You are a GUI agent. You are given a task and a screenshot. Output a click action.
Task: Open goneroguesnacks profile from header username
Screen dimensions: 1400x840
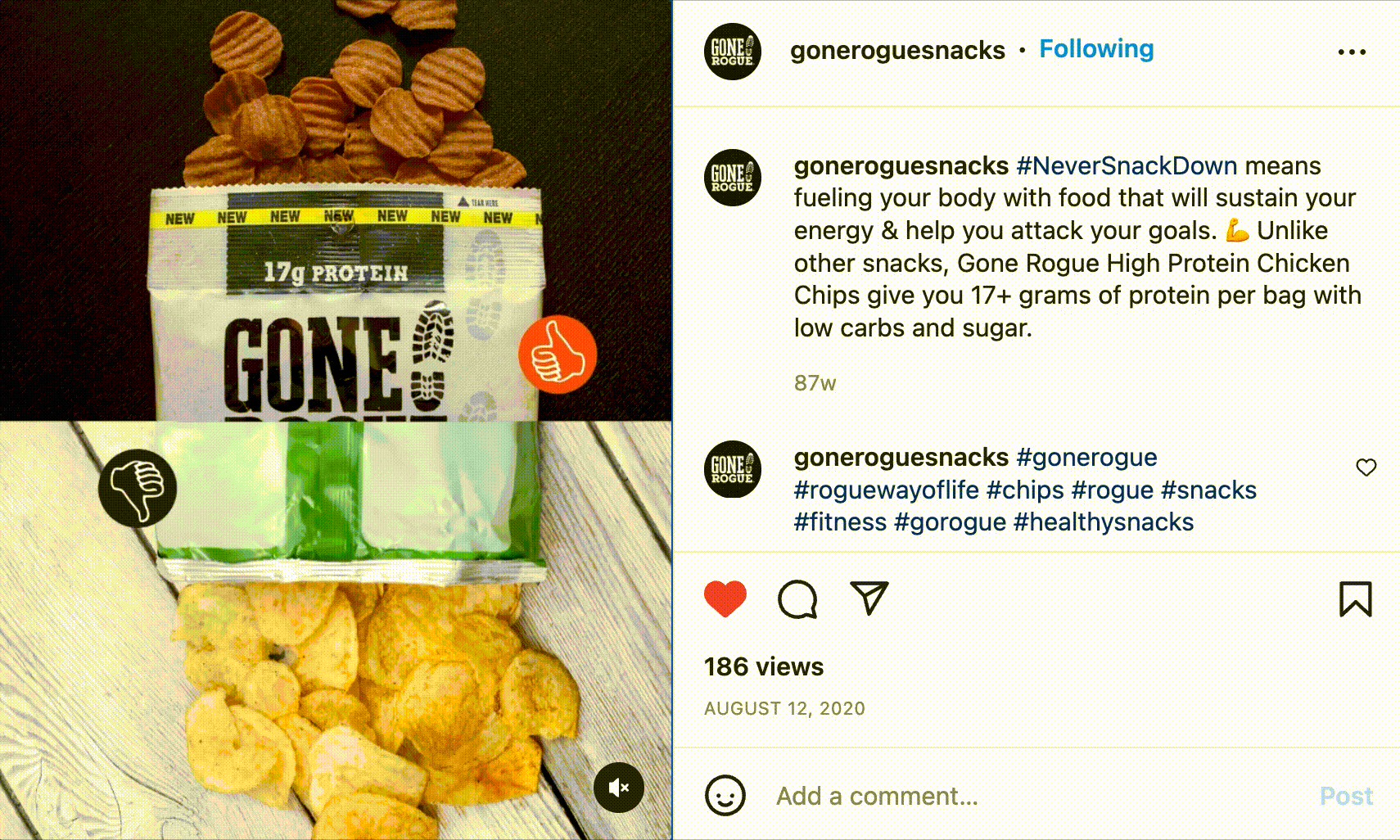click(897, 50)
